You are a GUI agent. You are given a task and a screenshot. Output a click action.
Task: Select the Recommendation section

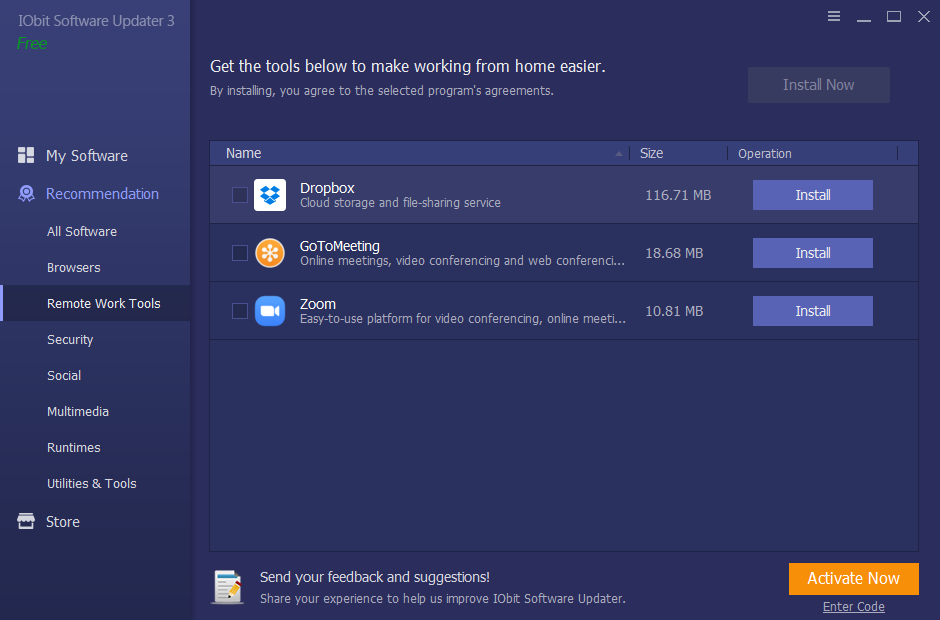(103, 194)
